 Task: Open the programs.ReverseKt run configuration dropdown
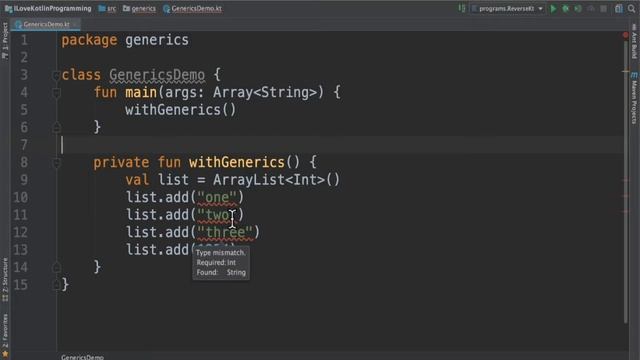tap(508, 9)
